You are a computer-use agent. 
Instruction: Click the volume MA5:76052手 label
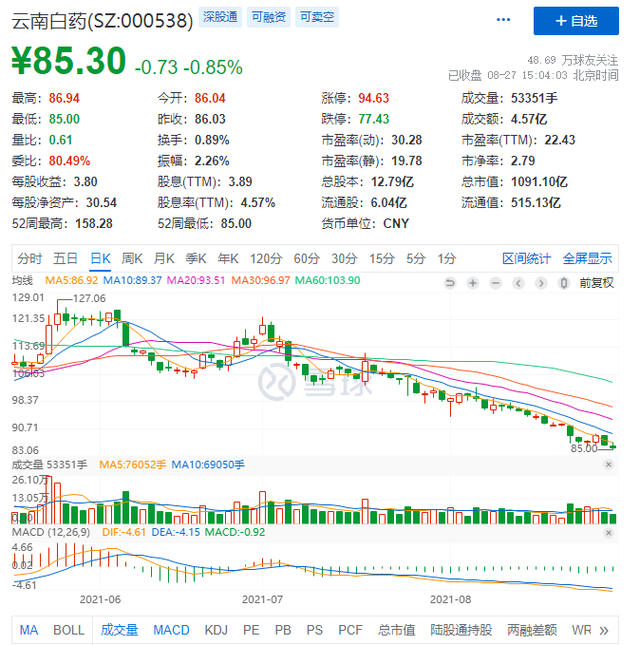(x=132, y=465)
